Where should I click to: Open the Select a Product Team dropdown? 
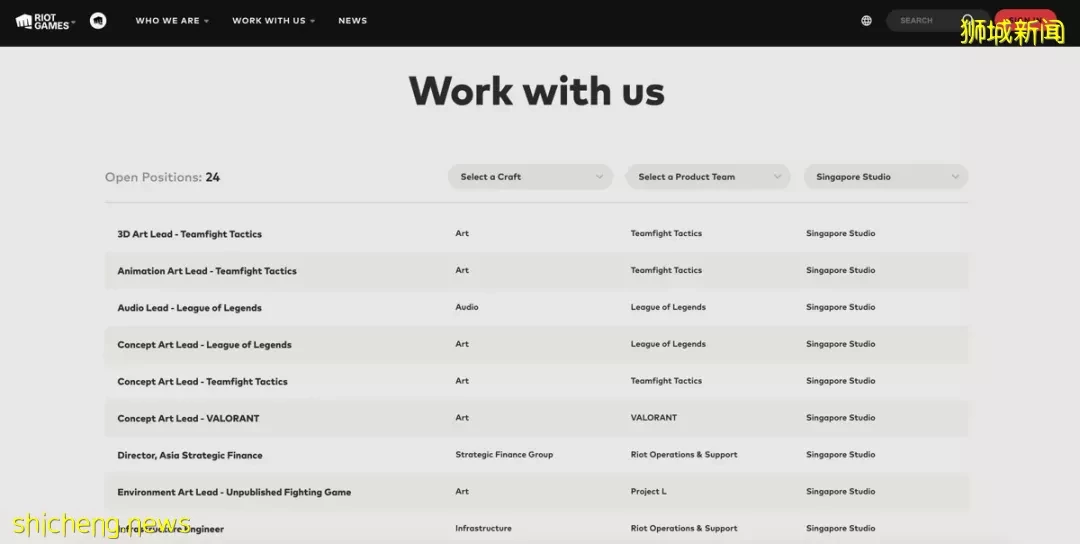pyautogui.click(x=708, y=177)
